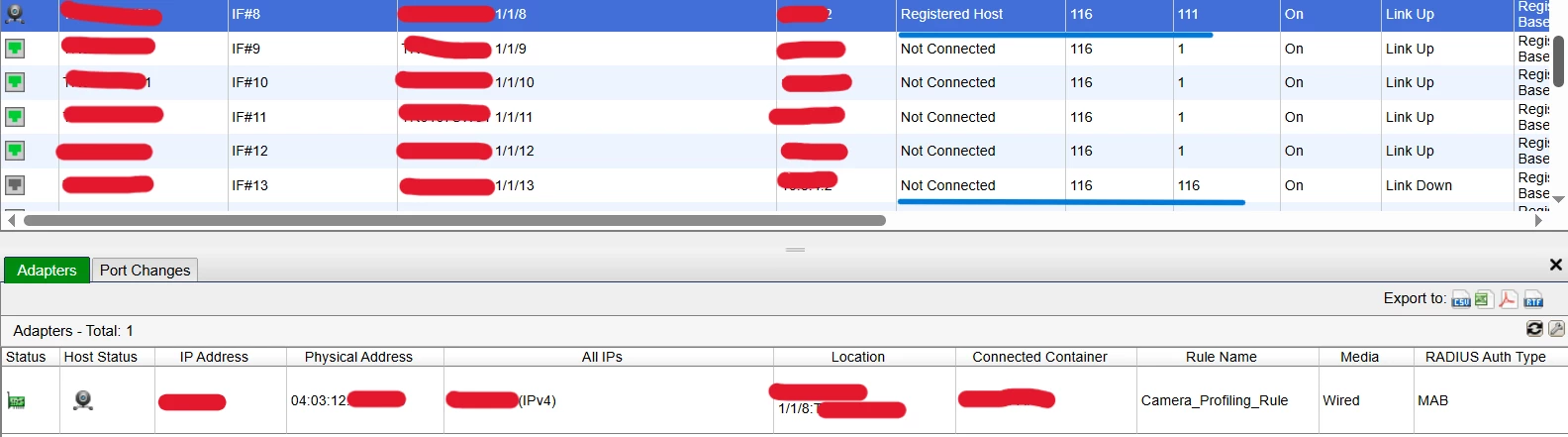Viewport: 1568px width, 437px height.
Task: Click the panel splitter grip handle
Action: click(x=796, y=250)
